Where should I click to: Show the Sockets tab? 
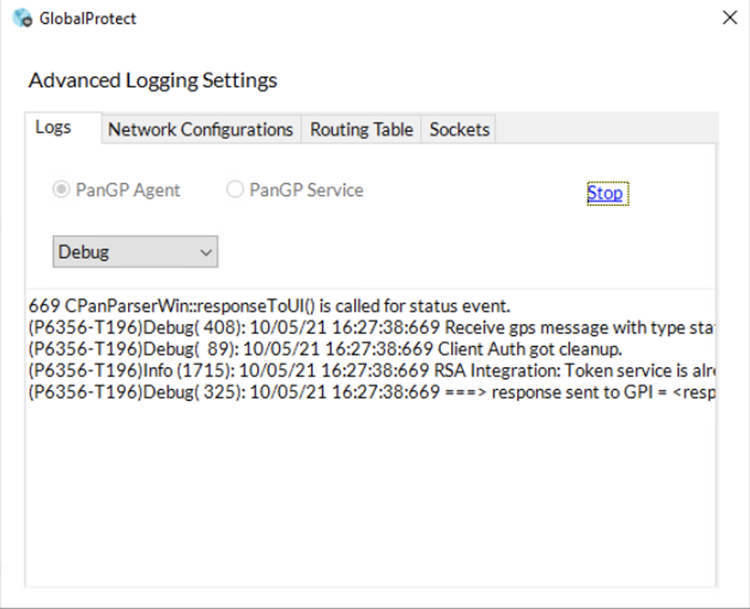459,129
